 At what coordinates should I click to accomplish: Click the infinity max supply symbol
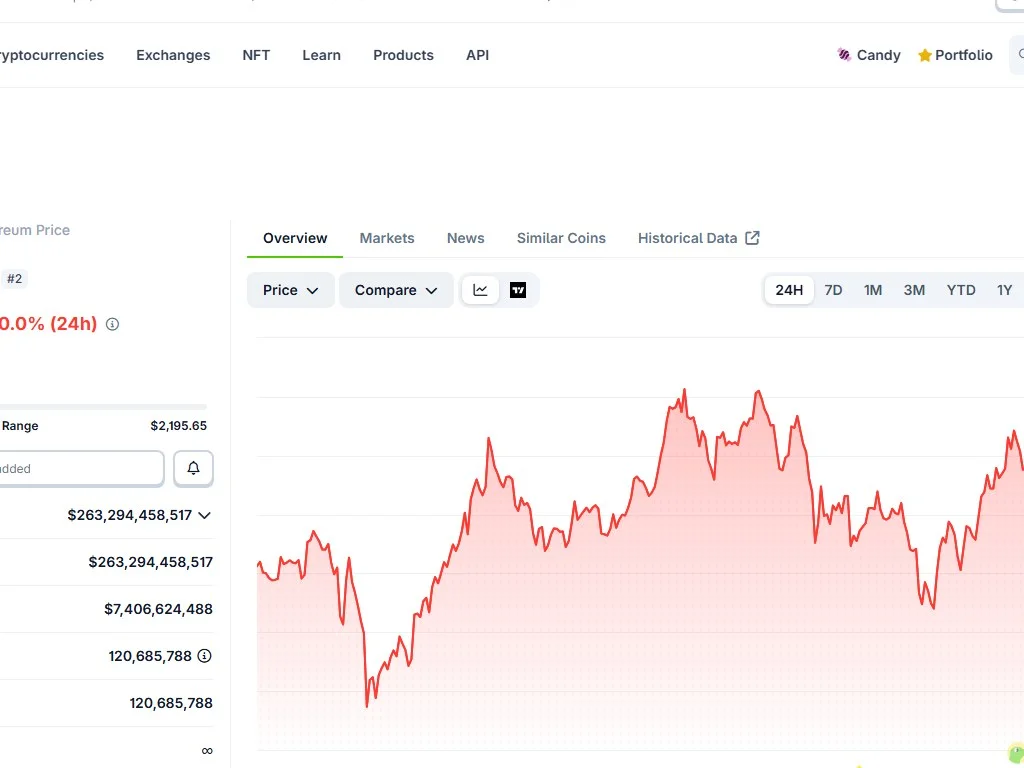point(207,750)
